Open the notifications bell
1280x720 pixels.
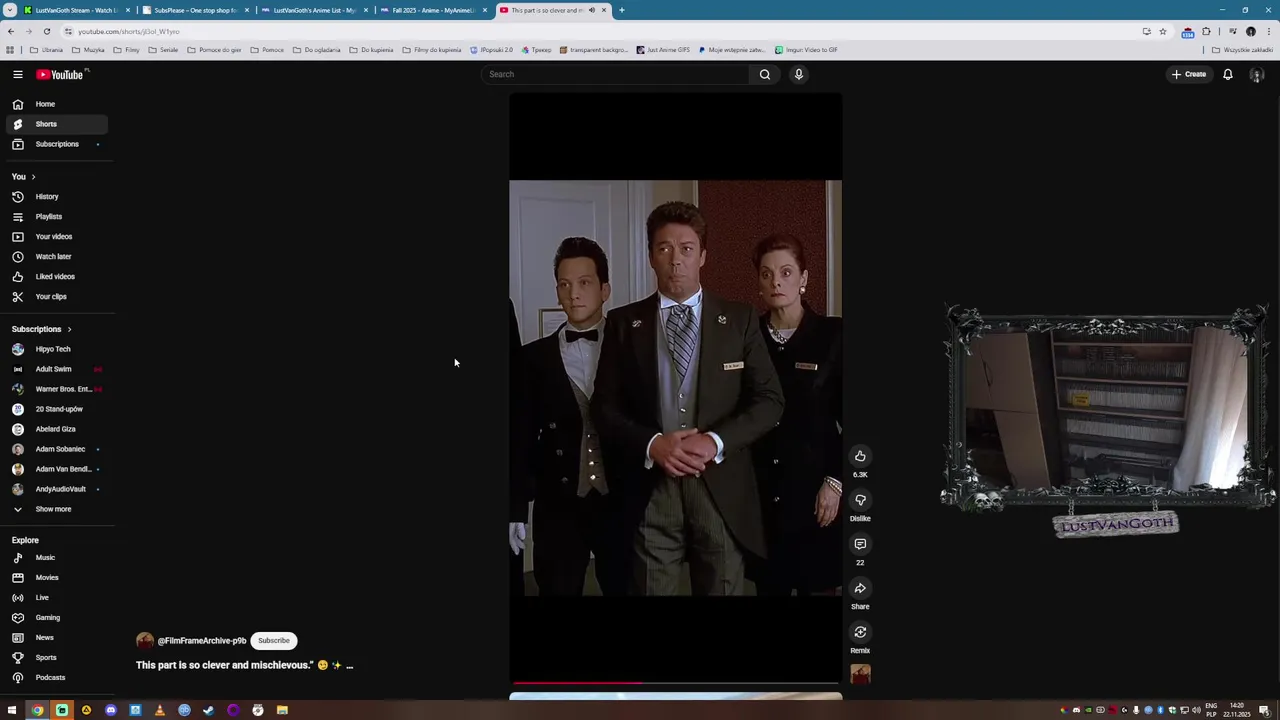[1228, 74]
